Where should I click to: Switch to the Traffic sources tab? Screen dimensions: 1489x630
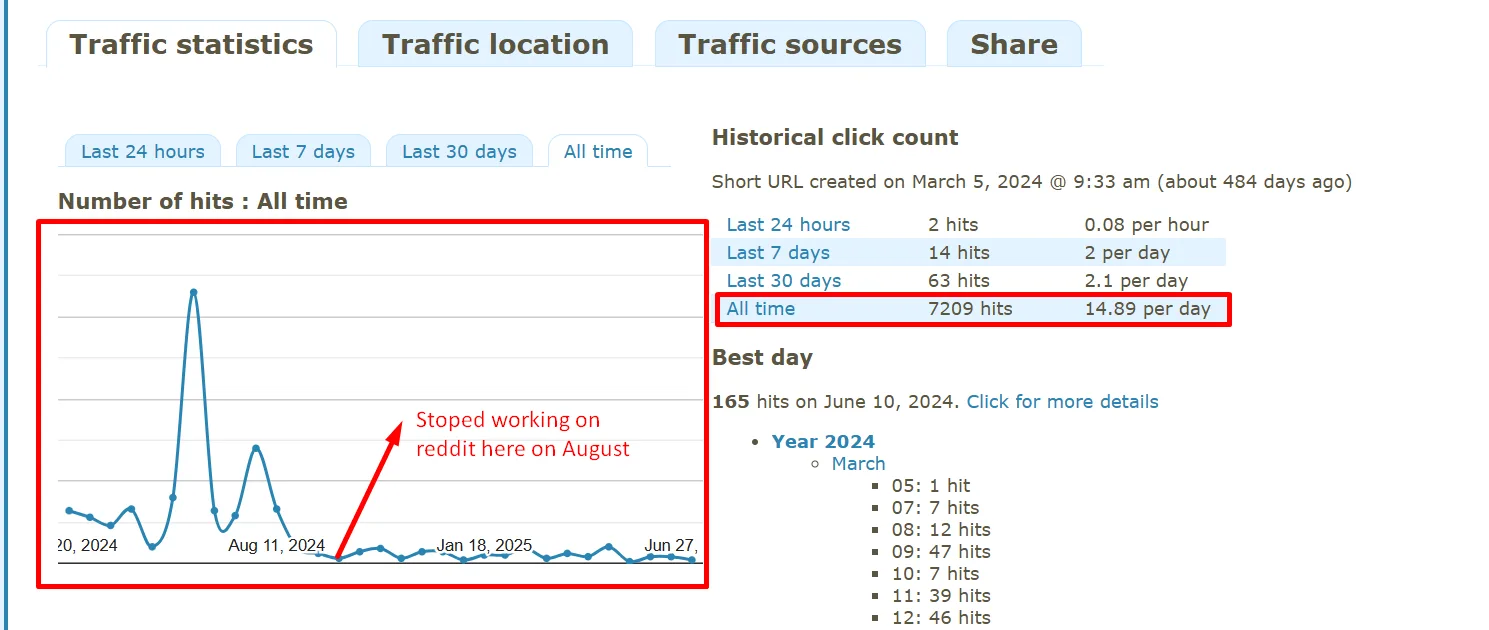coord(790,45)
